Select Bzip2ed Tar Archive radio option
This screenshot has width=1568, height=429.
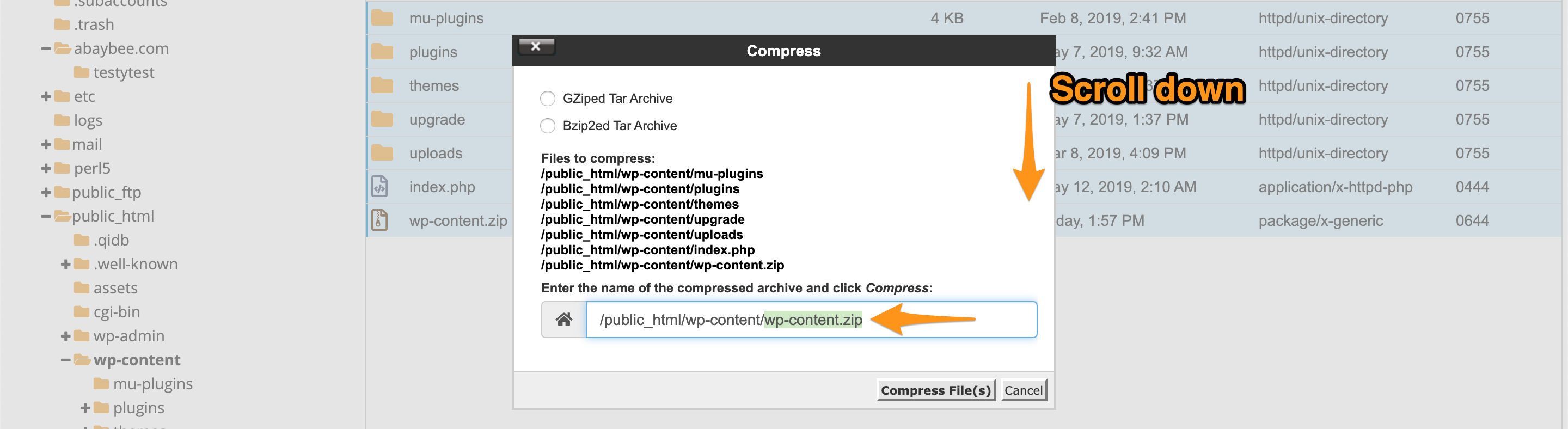click(x=548, y=126)
